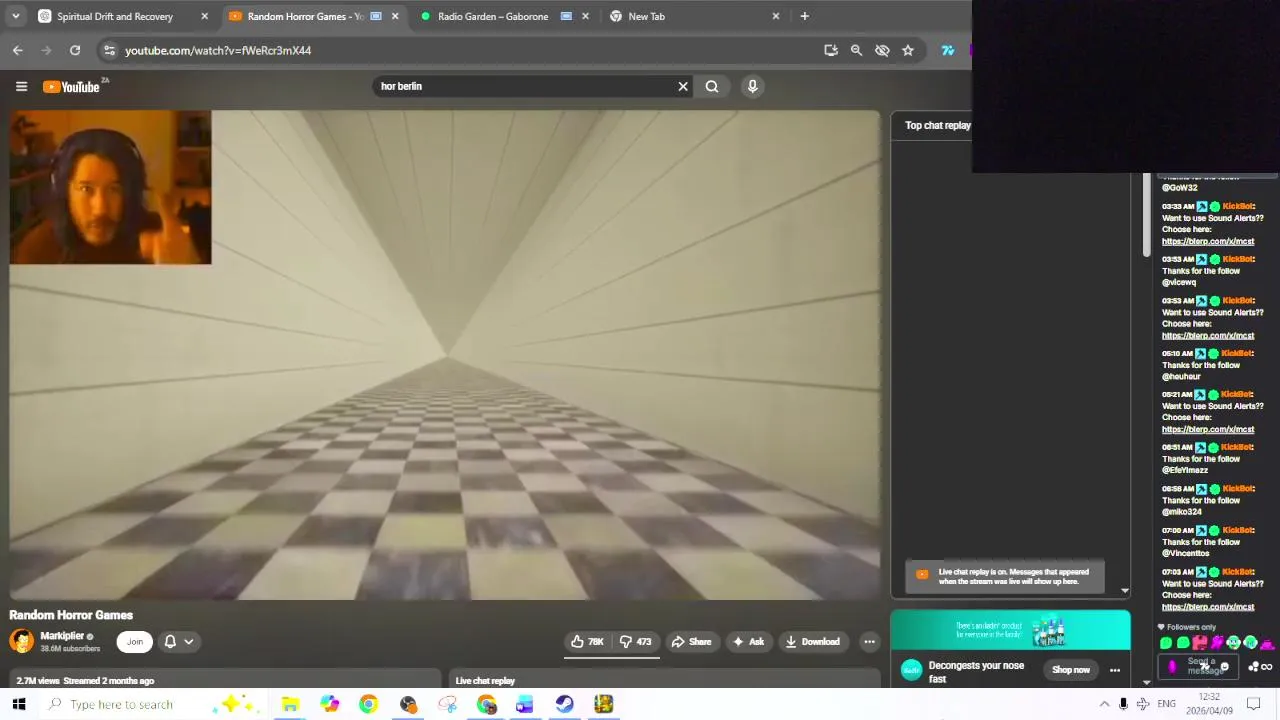Close the Random Horror Games tab
Screen dimensions: 1280x720
click(x=395, y=16)
